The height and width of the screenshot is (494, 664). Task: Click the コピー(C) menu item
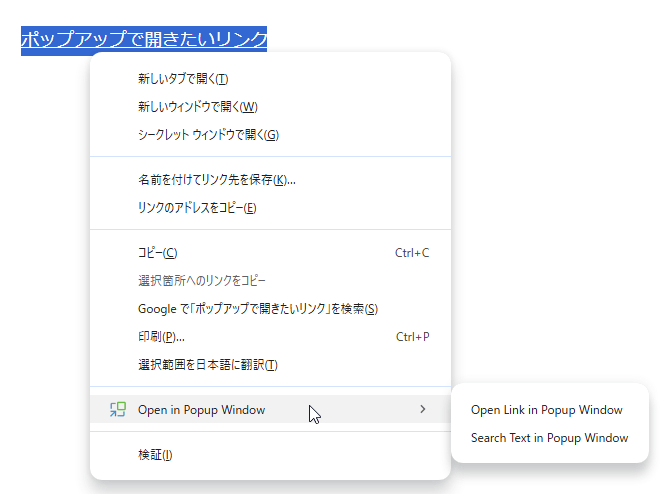pos(270,253)
